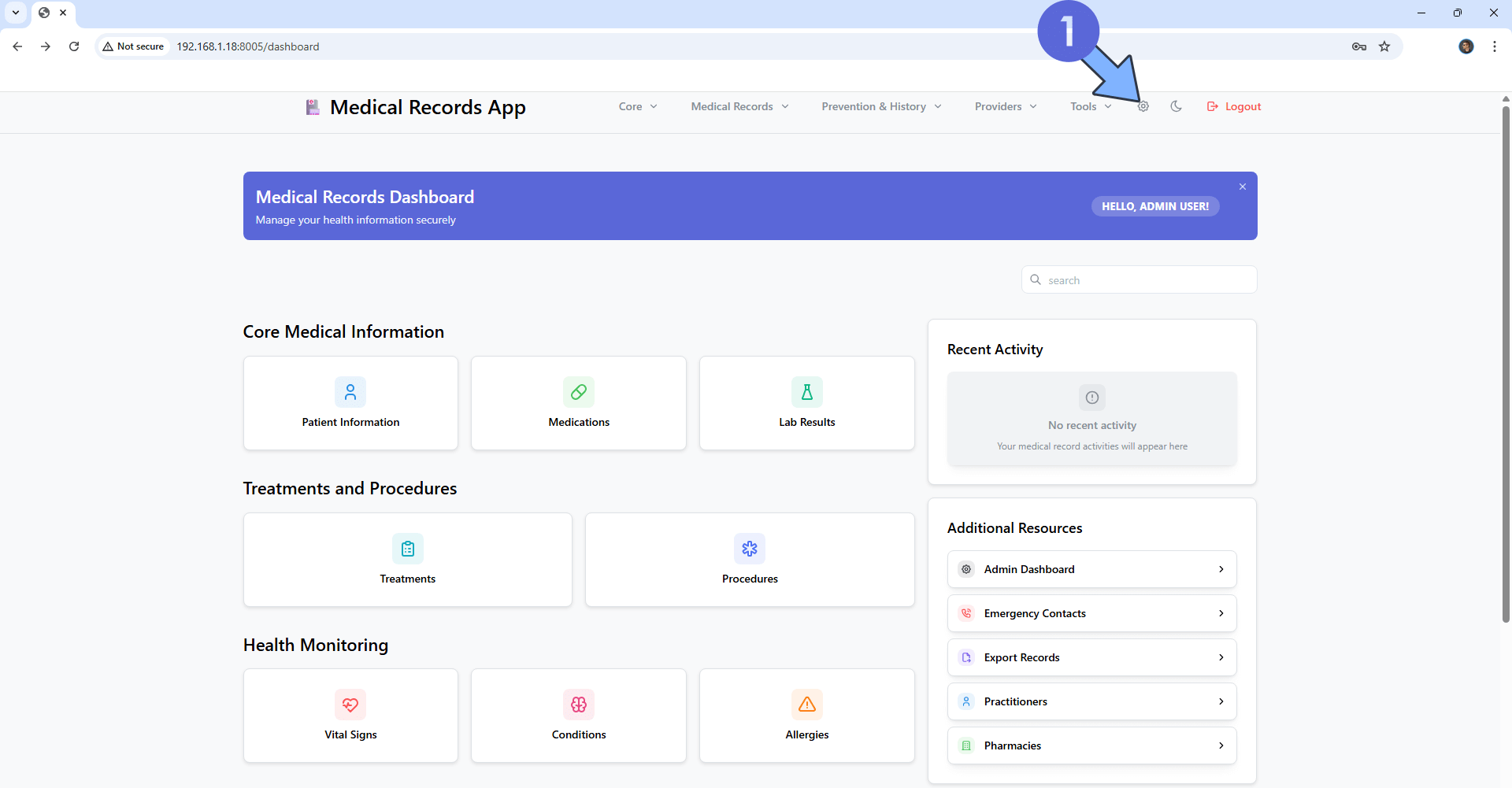Click the Export Records row chevron

point(1221,657)
